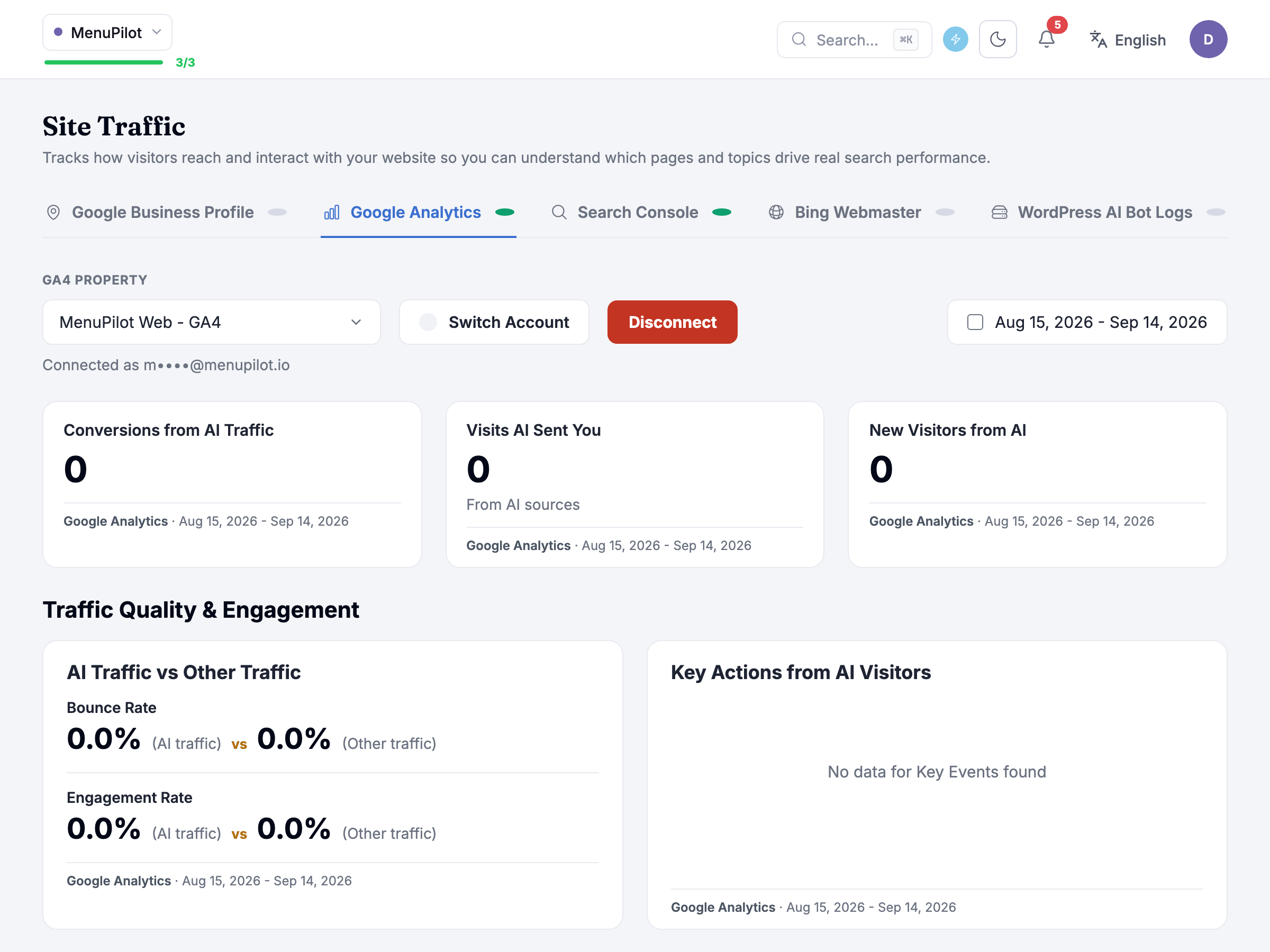Screen dimensions: 1270x952
Task: Click the Bing Webmaster globe icon
Action: 776,212
